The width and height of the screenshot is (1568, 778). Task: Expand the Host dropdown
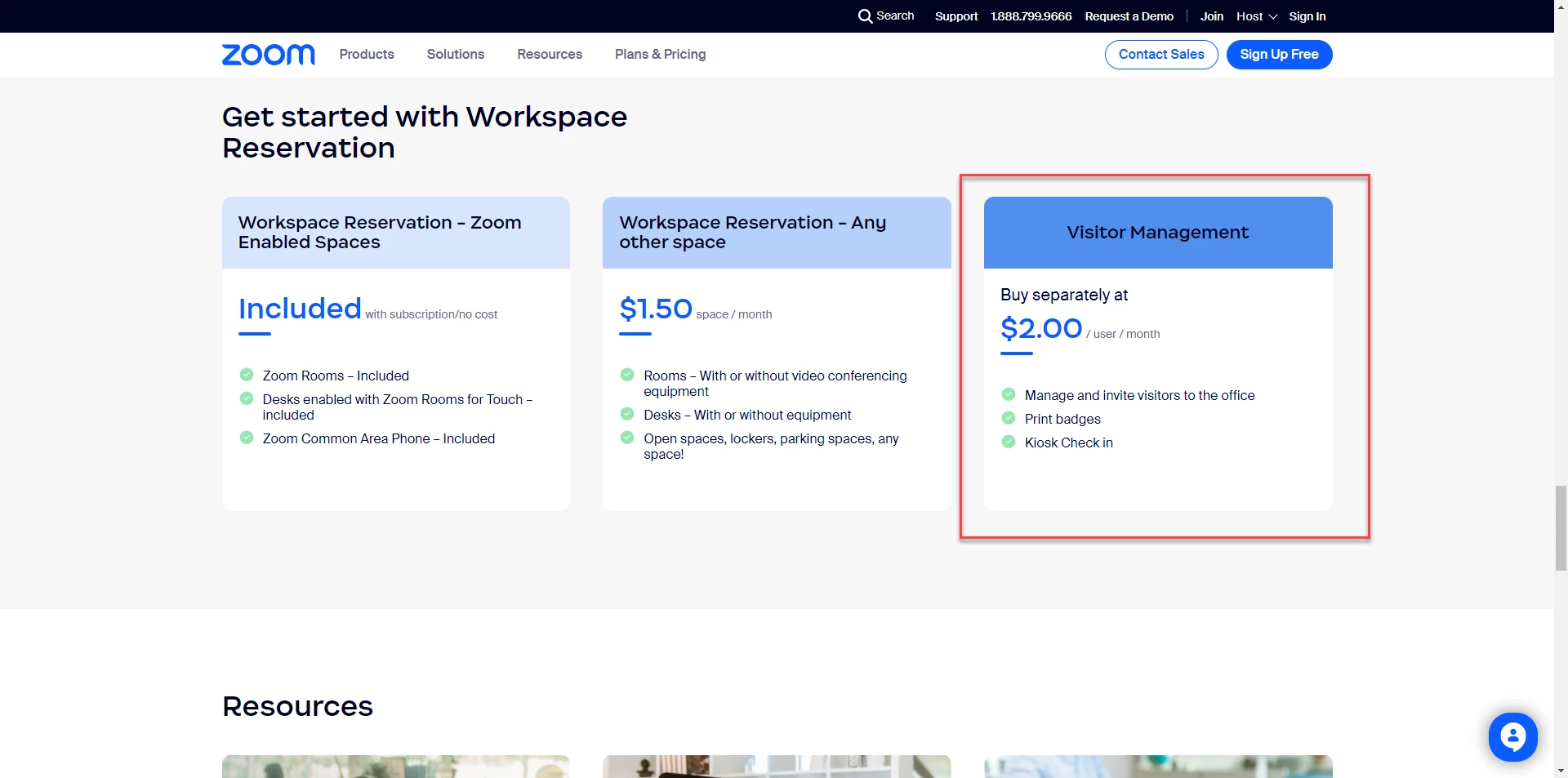[x=1256, y=16]
